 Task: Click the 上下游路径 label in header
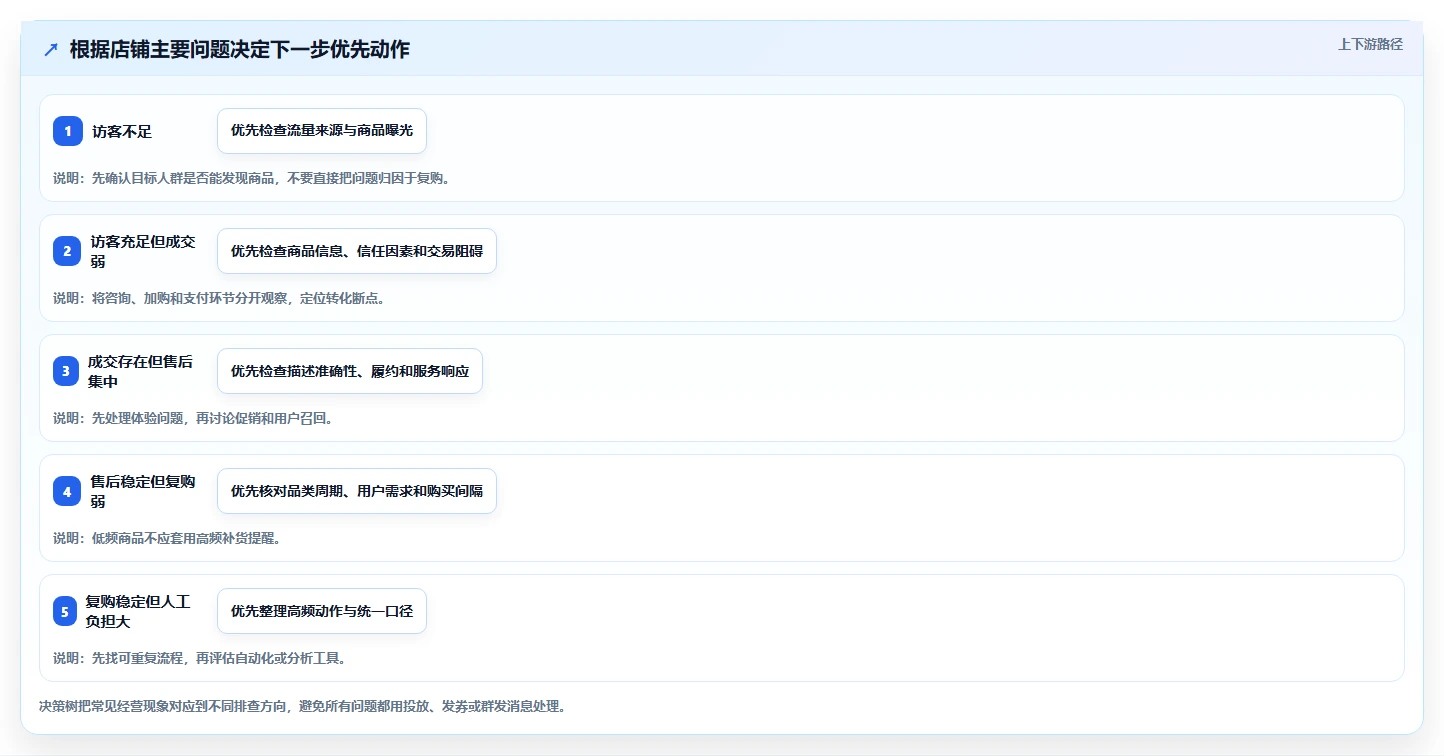point(1371,44)
